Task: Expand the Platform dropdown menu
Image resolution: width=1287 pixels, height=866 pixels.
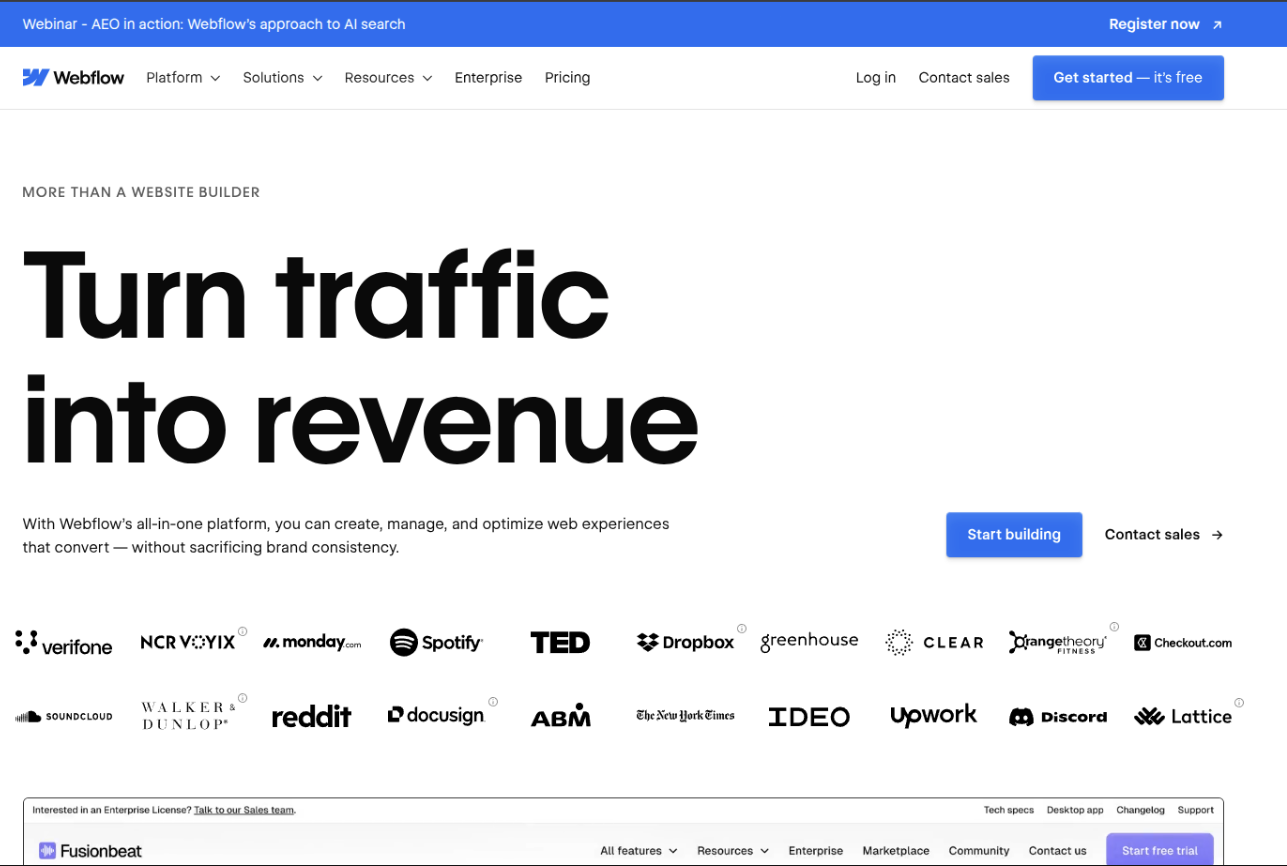Action: 183,78
